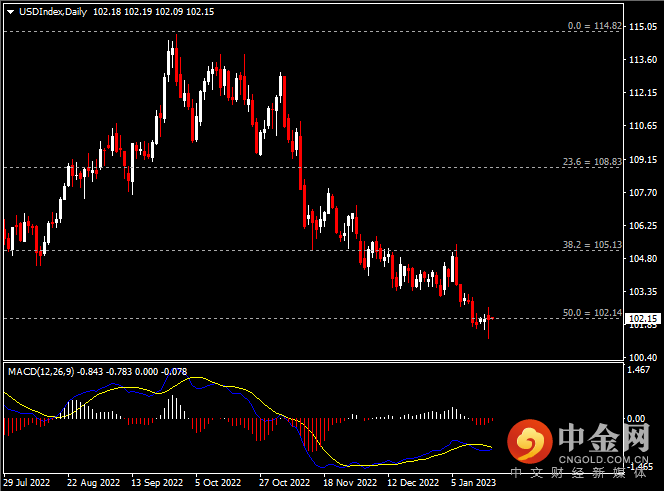Click the triangle arrow before USDIndex,Daily
The width and height of the screenshot is (664, 491).
(9, 10)
